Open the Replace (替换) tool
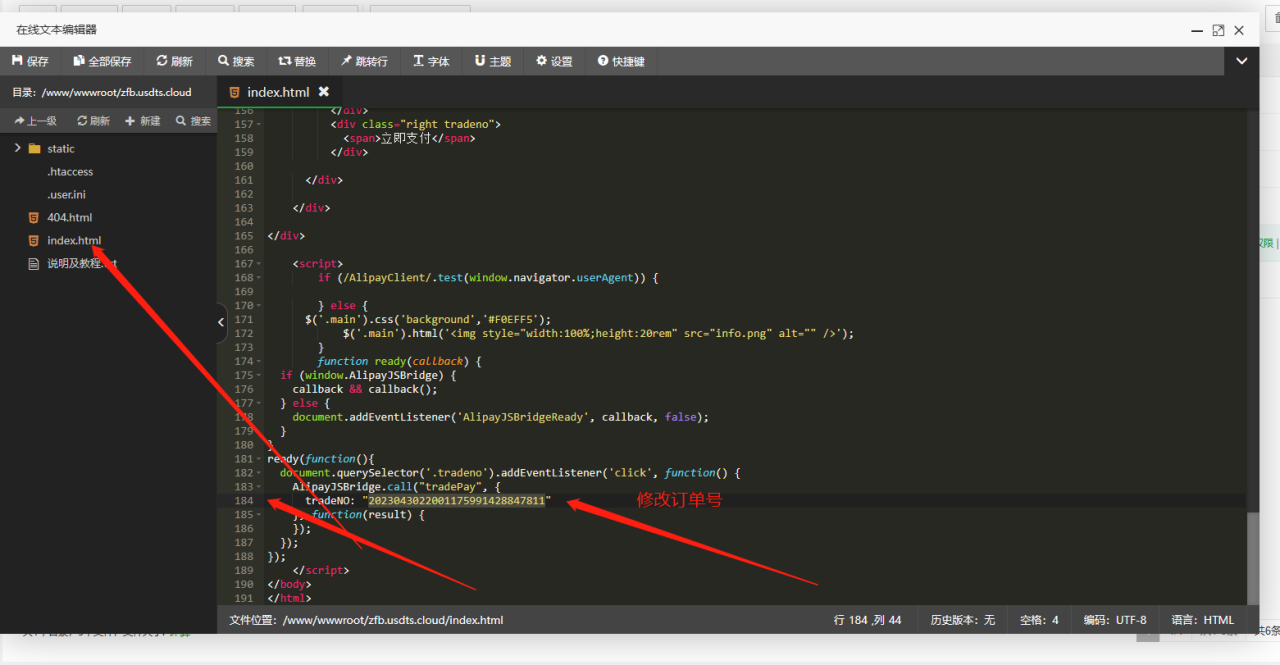1280x665 pixels. [297, 61]
